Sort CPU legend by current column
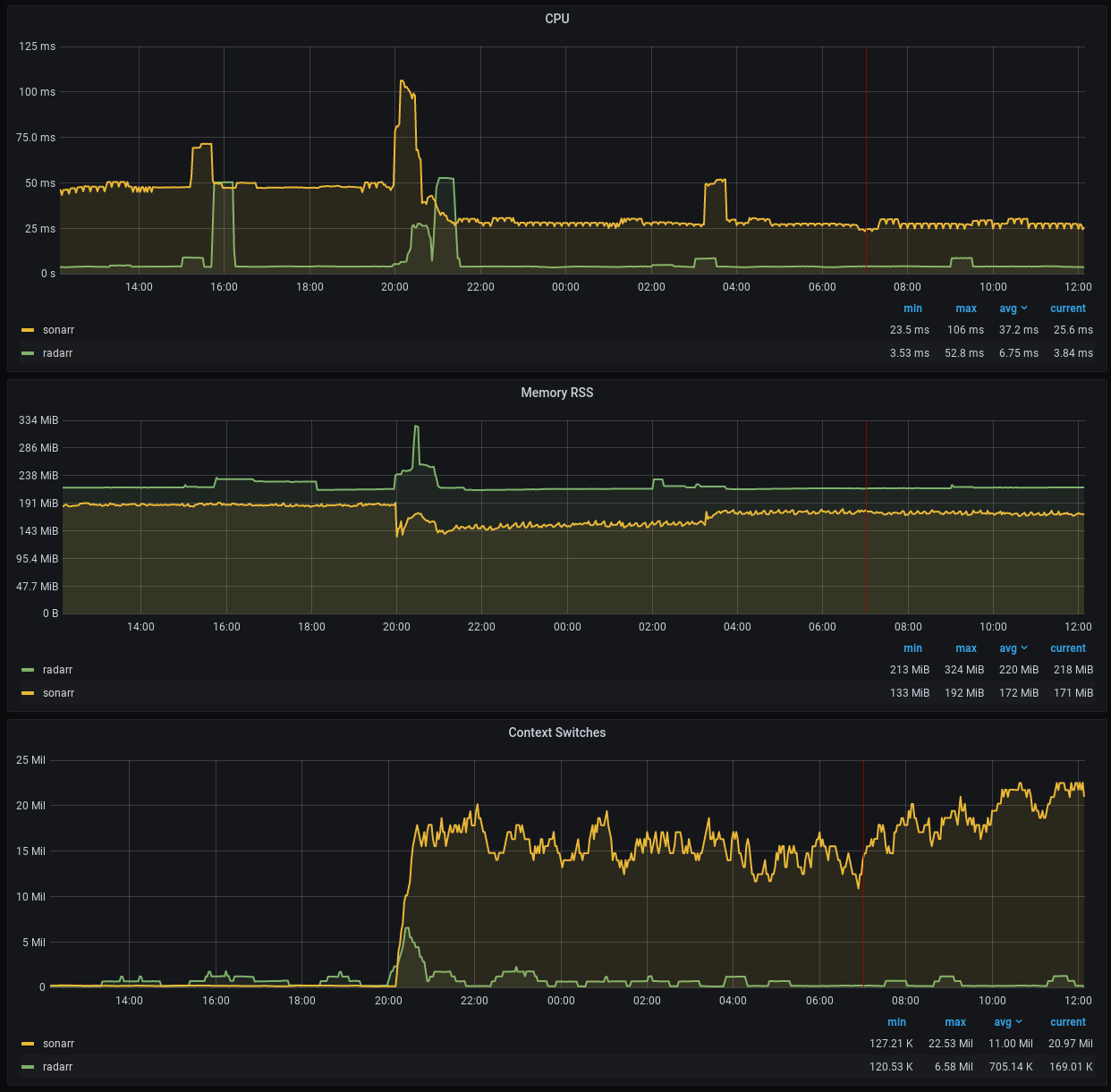 click(1068, 309)
